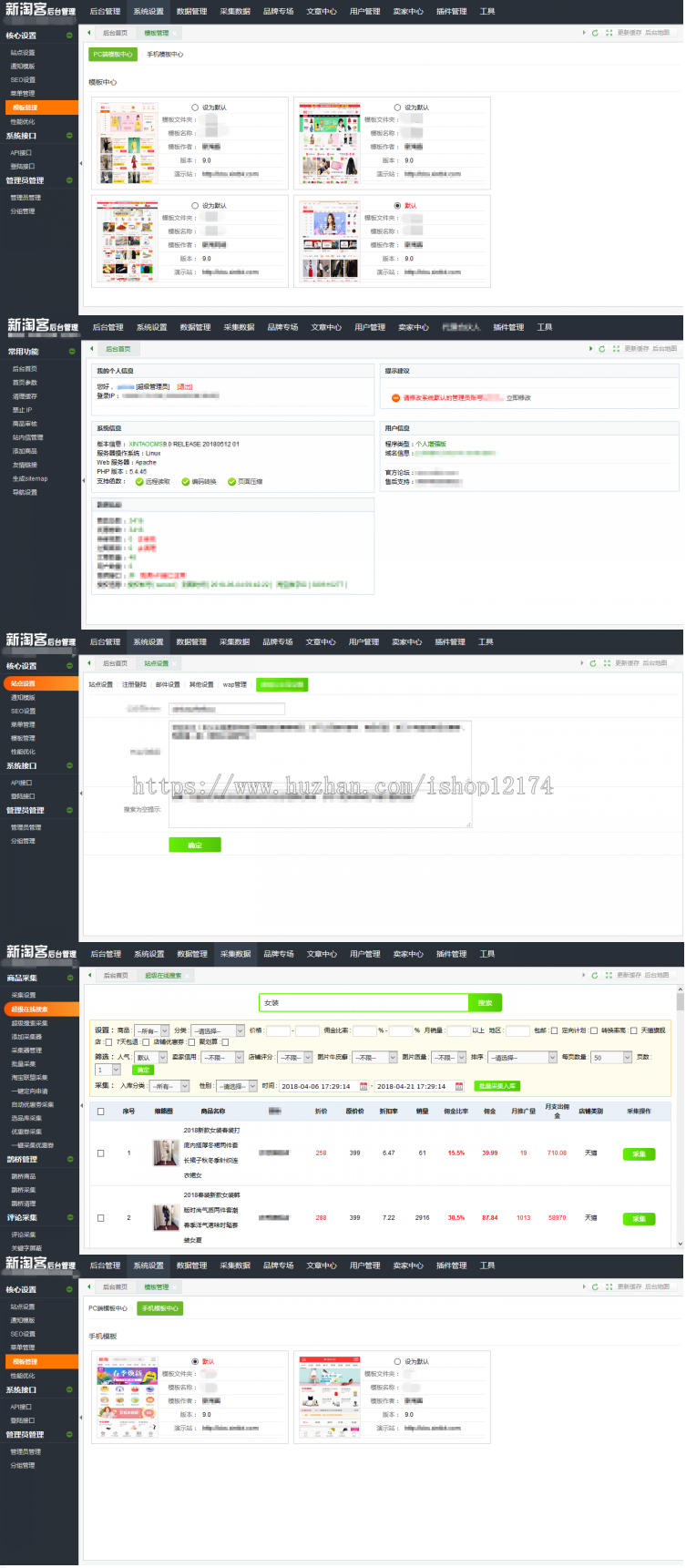
Task: Tick the 包邮 checkbox
Action: pos(554,1031)
